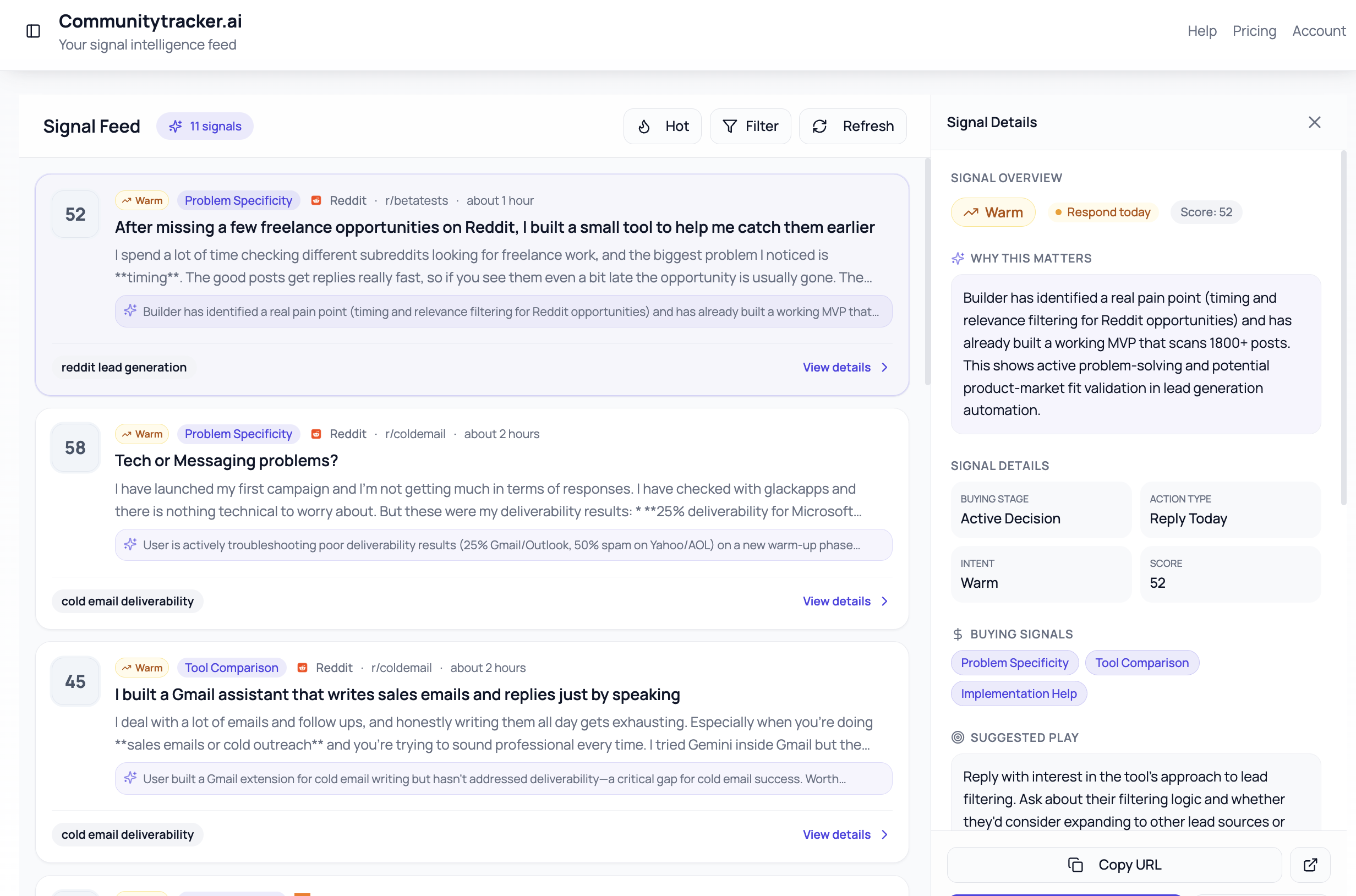The height and width of the screenshot is (896, 1356).
Task: Open the Help menu item
Action: (x=1202, y=31)
